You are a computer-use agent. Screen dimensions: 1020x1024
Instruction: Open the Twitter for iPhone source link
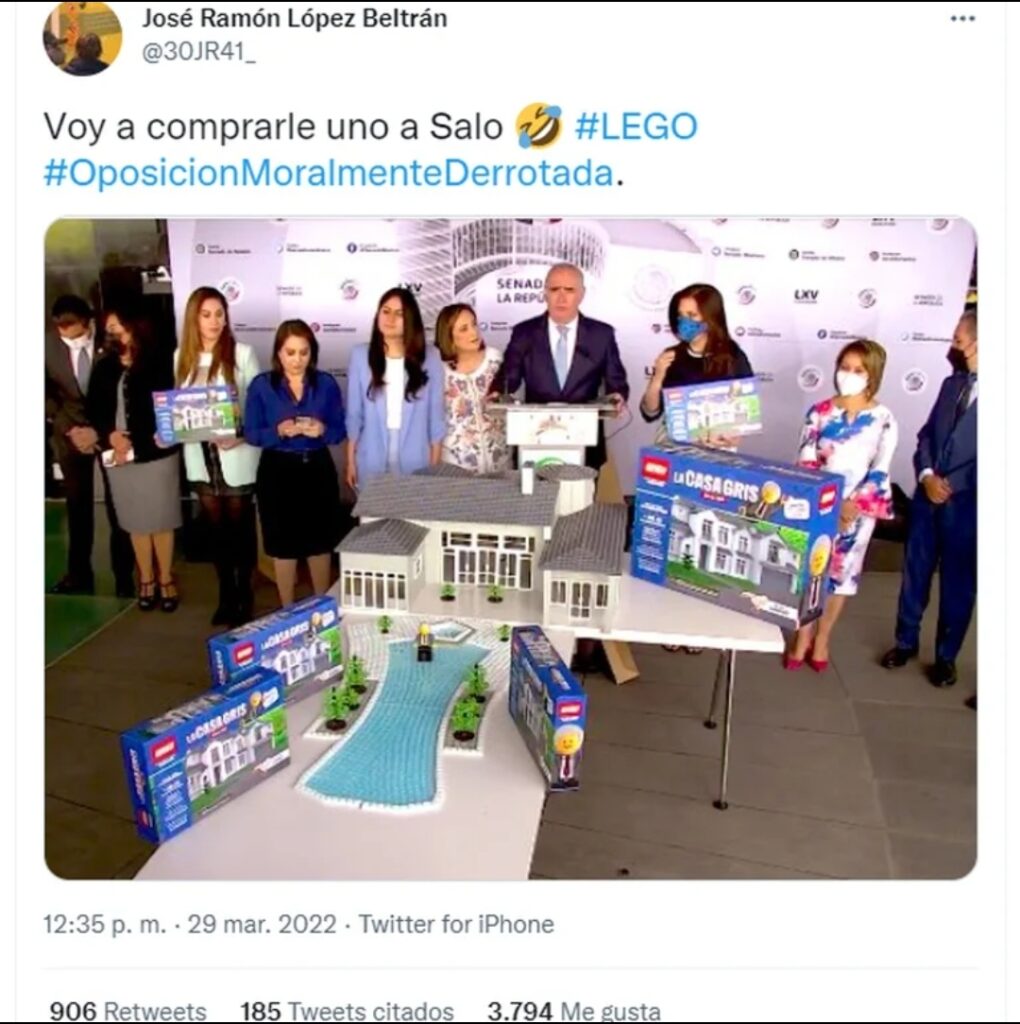coord(456,924)
